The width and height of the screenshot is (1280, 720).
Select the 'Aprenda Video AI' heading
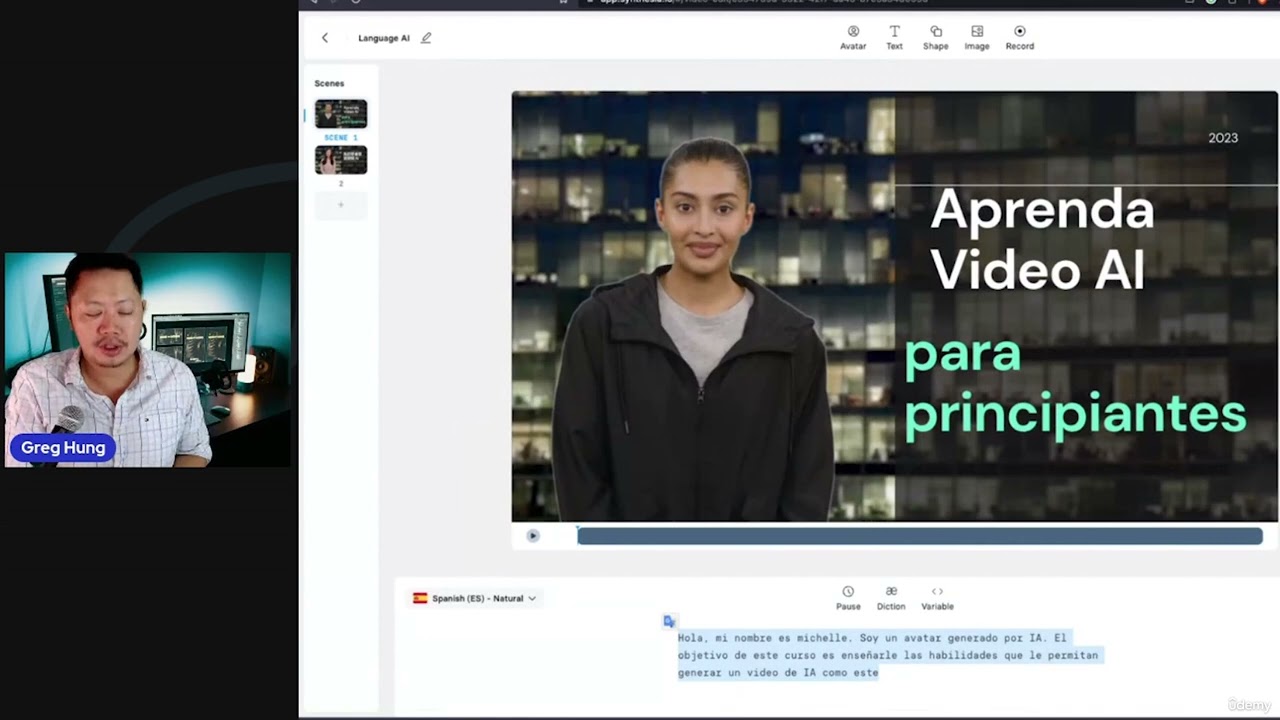1042,240
